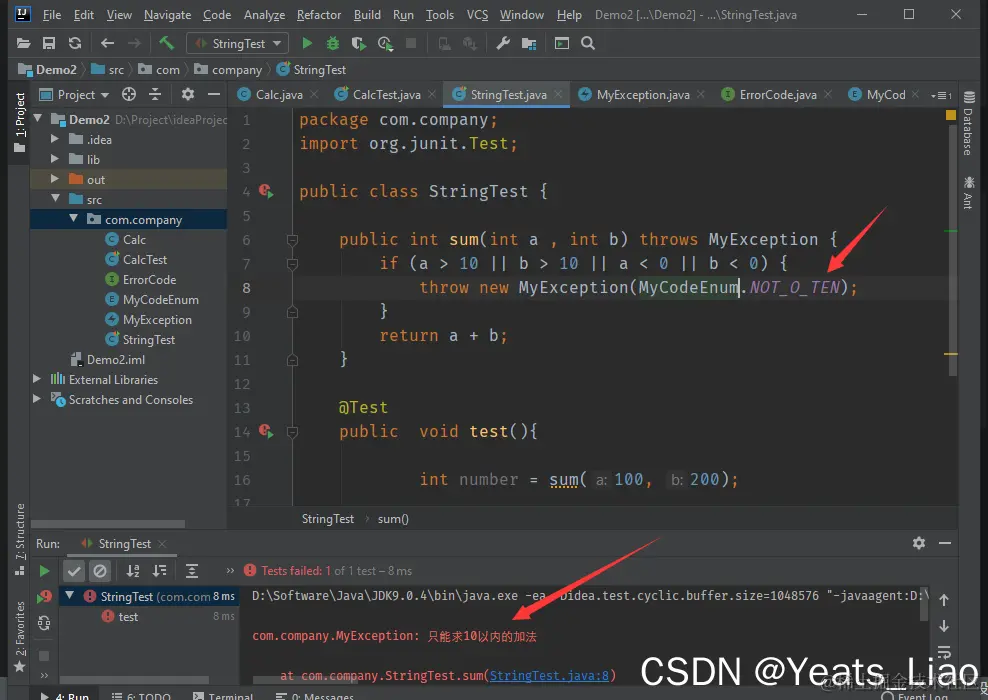Build project with the green hammer icon

pyautogui.click(x=166, y=43)
